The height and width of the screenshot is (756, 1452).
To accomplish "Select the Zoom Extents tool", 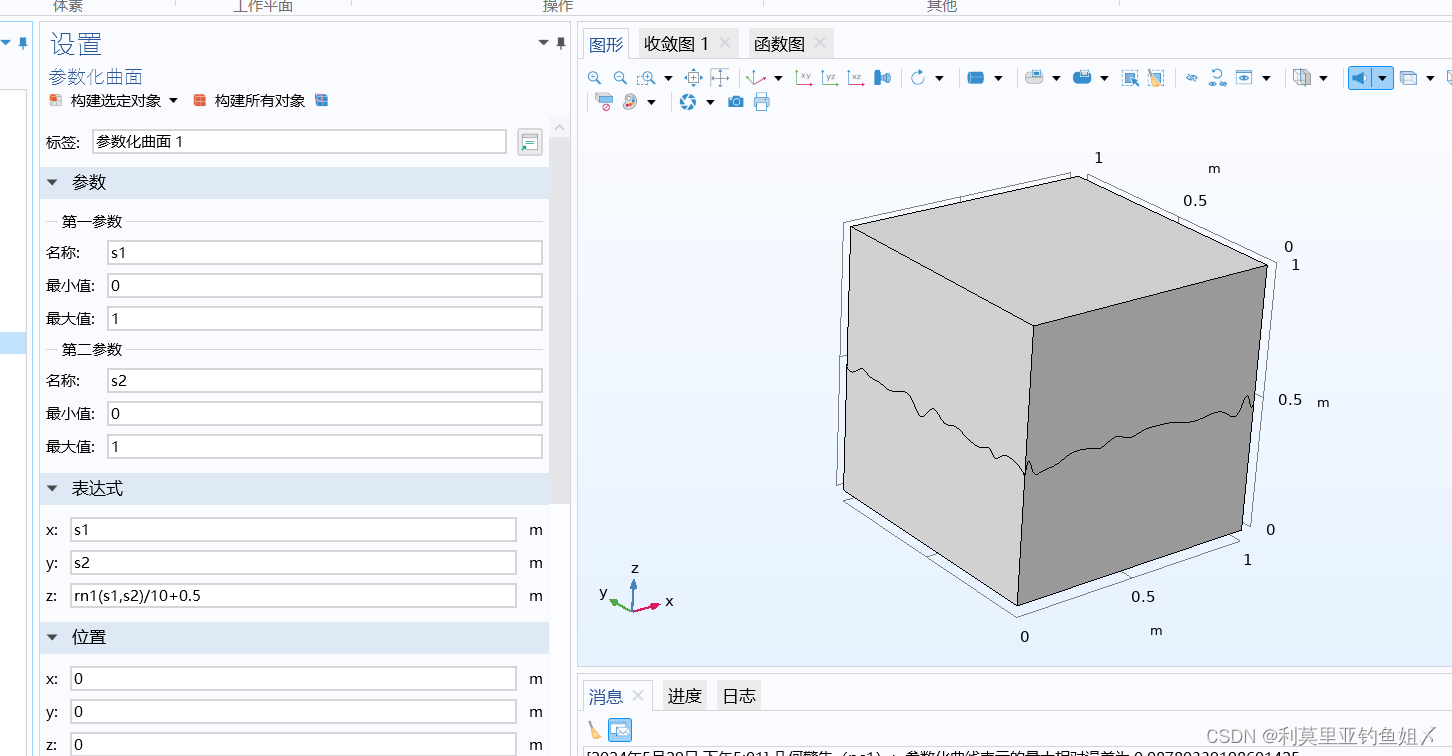I will pos(693,76).
